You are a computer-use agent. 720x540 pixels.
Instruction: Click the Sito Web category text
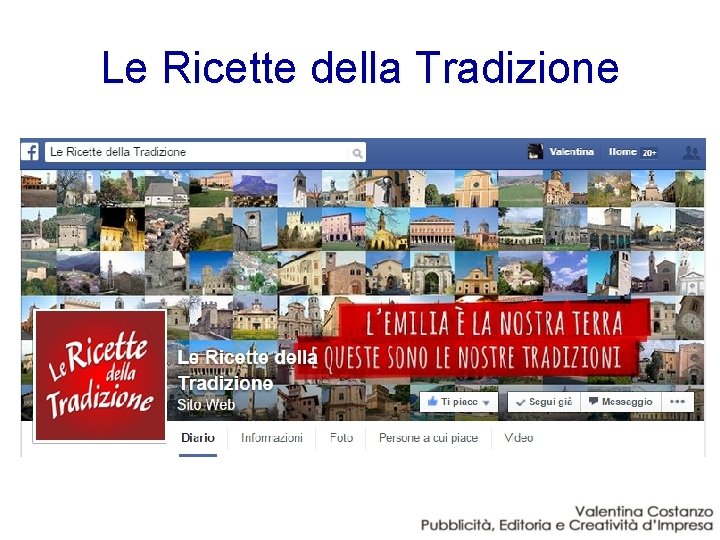206,405
